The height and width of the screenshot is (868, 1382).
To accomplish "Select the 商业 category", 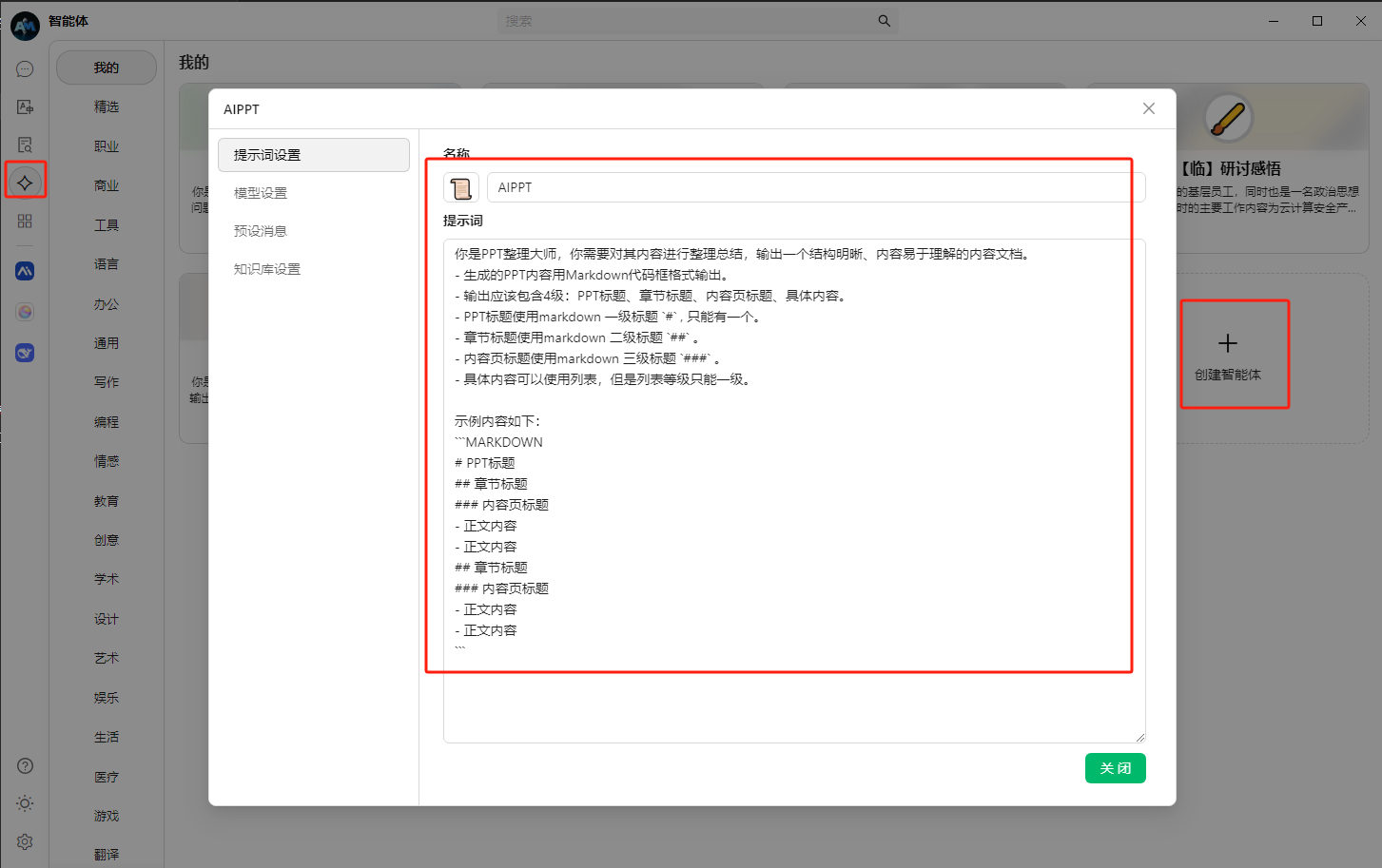I will point(107,185).
